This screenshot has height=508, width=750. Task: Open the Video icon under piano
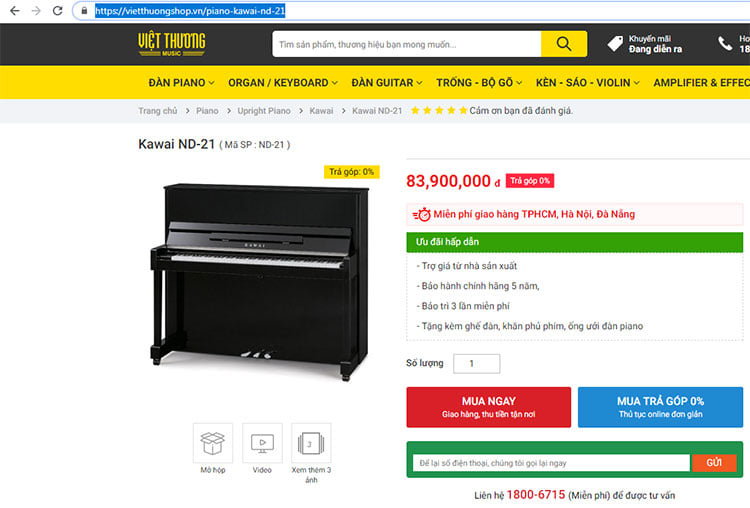[262, 443]
